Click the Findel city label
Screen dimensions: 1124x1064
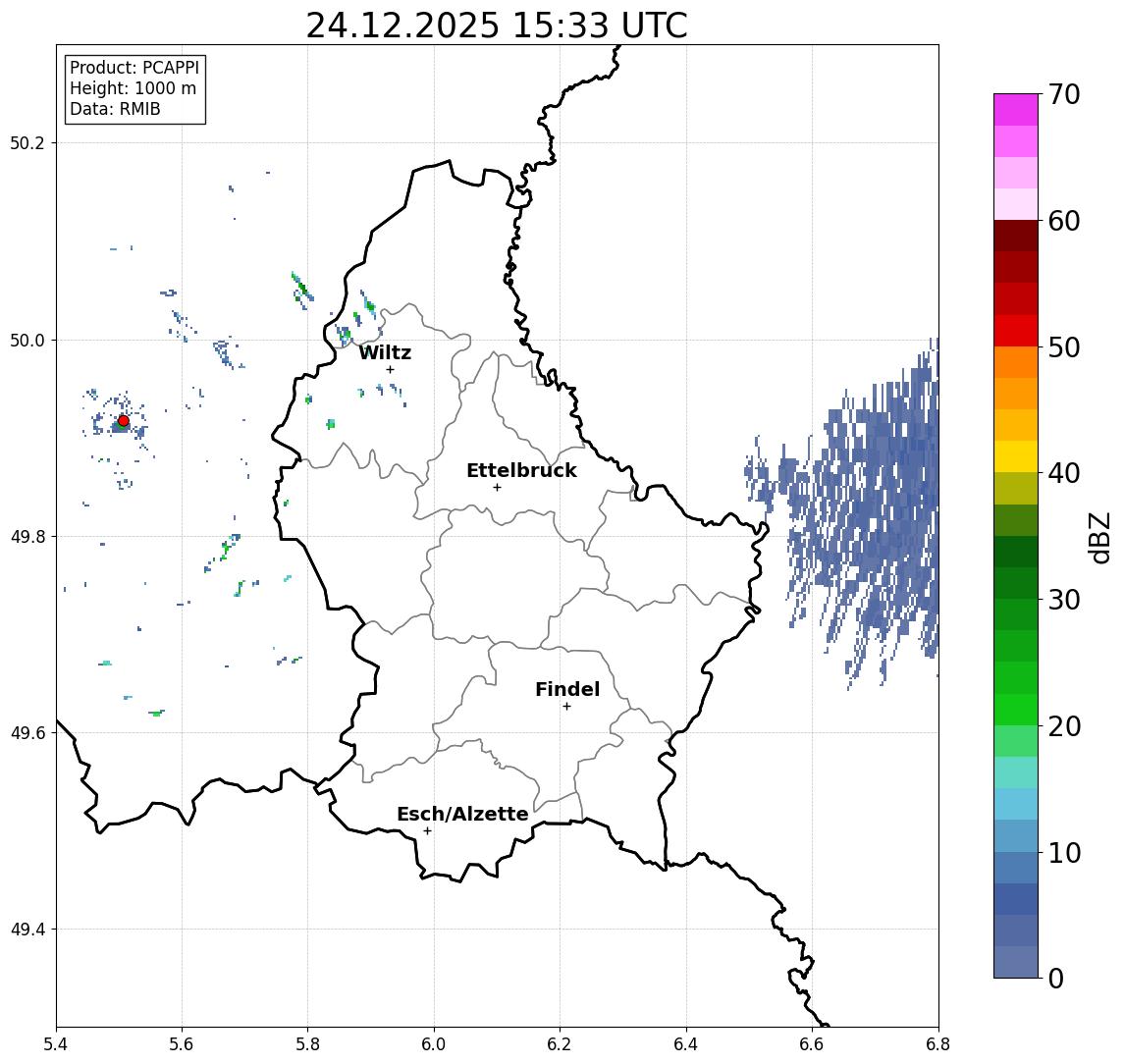tap(567, 689)
